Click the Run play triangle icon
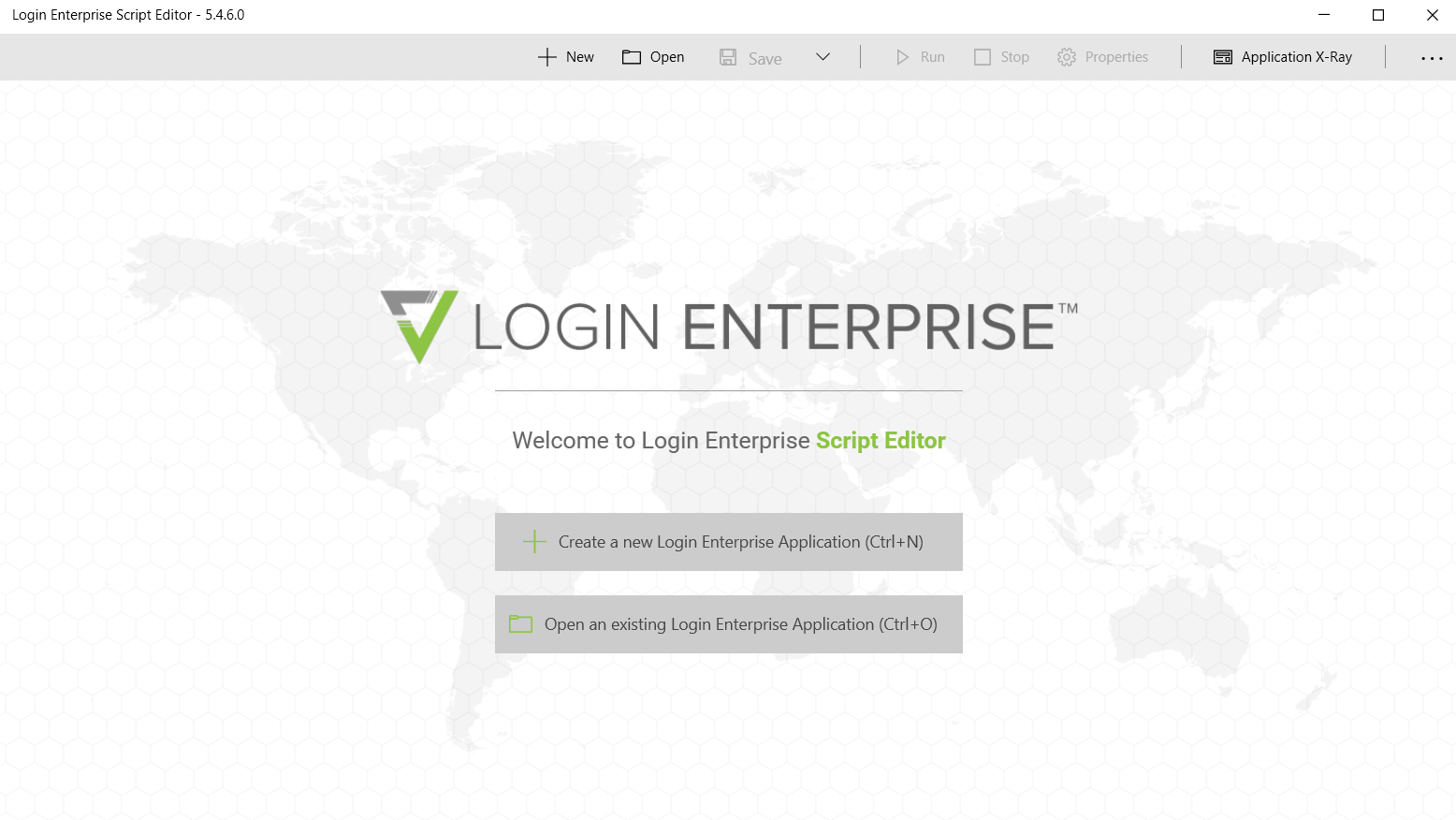 click(x=902, y=57)
